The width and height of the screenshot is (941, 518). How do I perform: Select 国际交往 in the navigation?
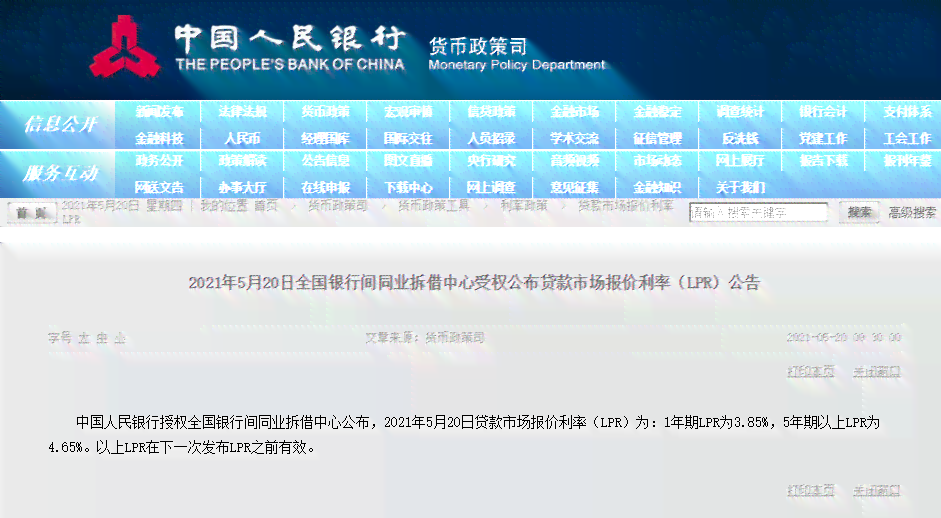(408, 139)
